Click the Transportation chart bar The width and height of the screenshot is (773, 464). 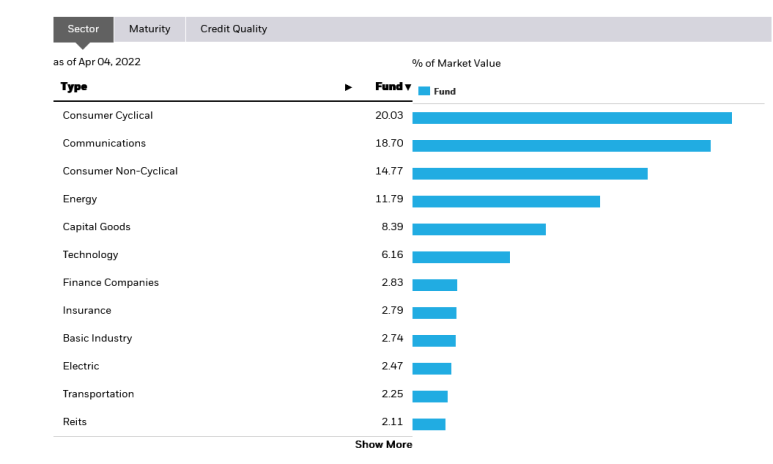[x=430, y=397]
